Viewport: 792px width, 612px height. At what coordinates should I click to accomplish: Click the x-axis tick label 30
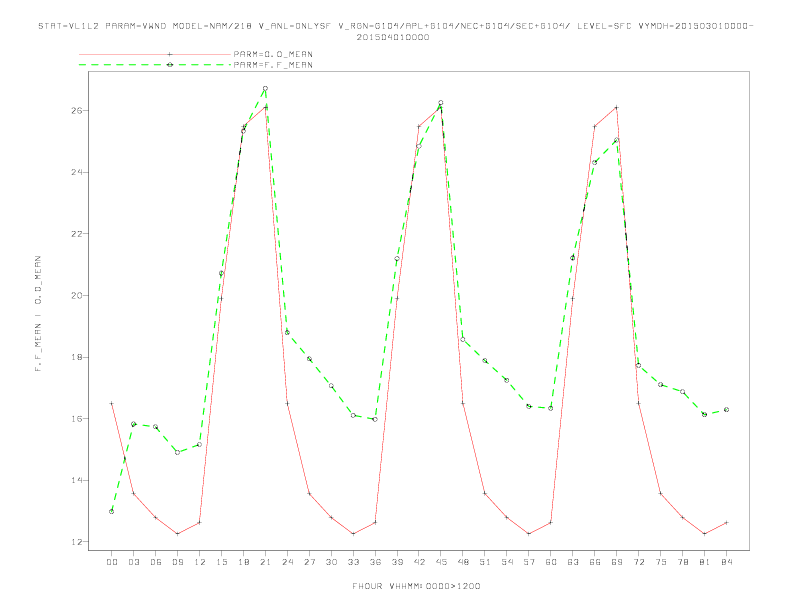coord(331,562)
